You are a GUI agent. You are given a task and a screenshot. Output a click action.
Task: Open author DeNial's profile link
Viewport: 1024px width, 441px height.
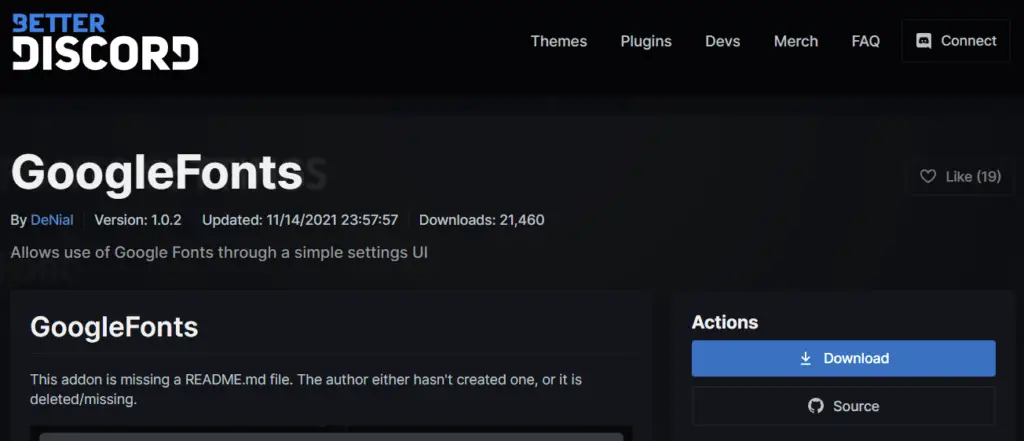52,220
